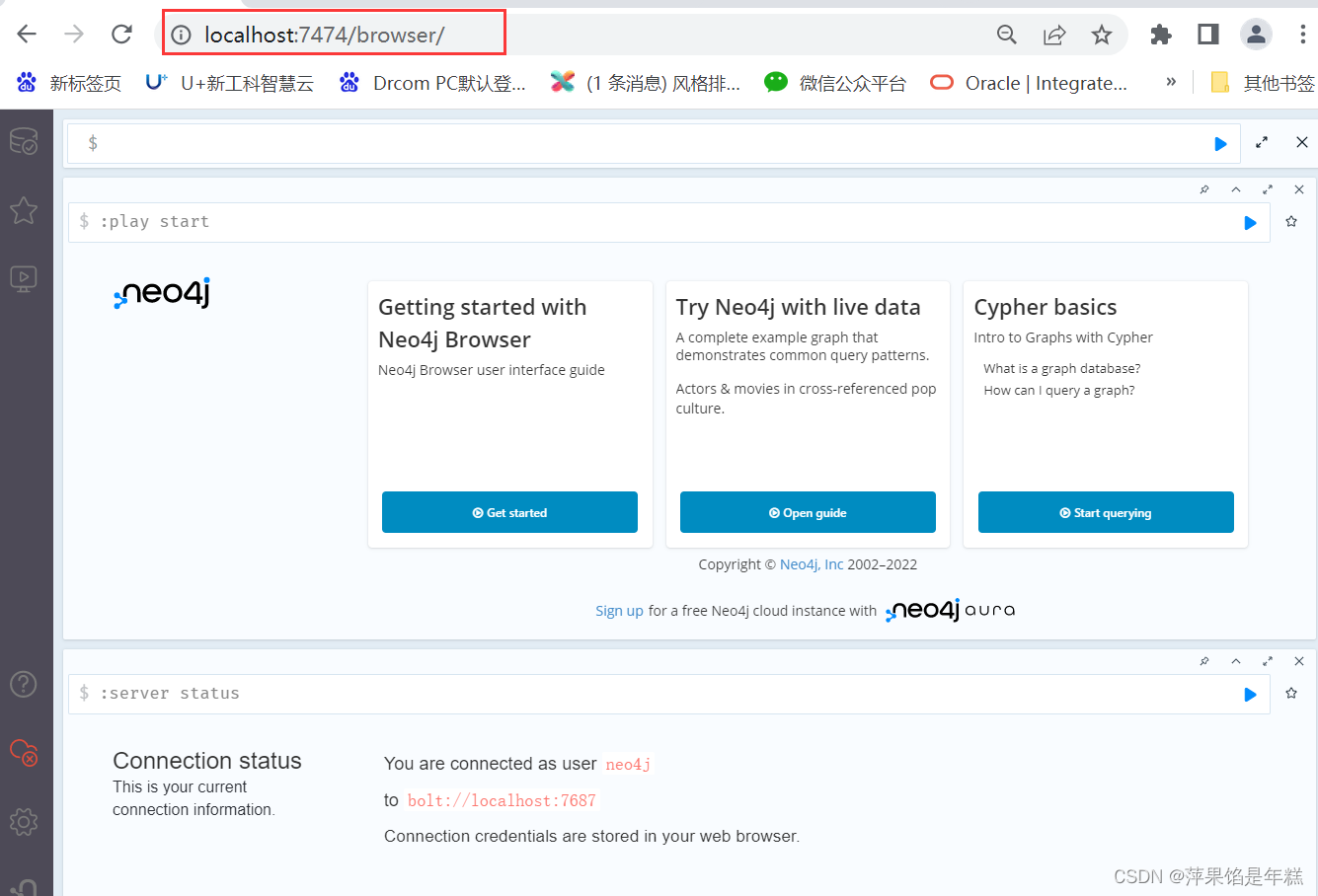Open the 其他书签 bookmarks folder

tap(1263, 83)
